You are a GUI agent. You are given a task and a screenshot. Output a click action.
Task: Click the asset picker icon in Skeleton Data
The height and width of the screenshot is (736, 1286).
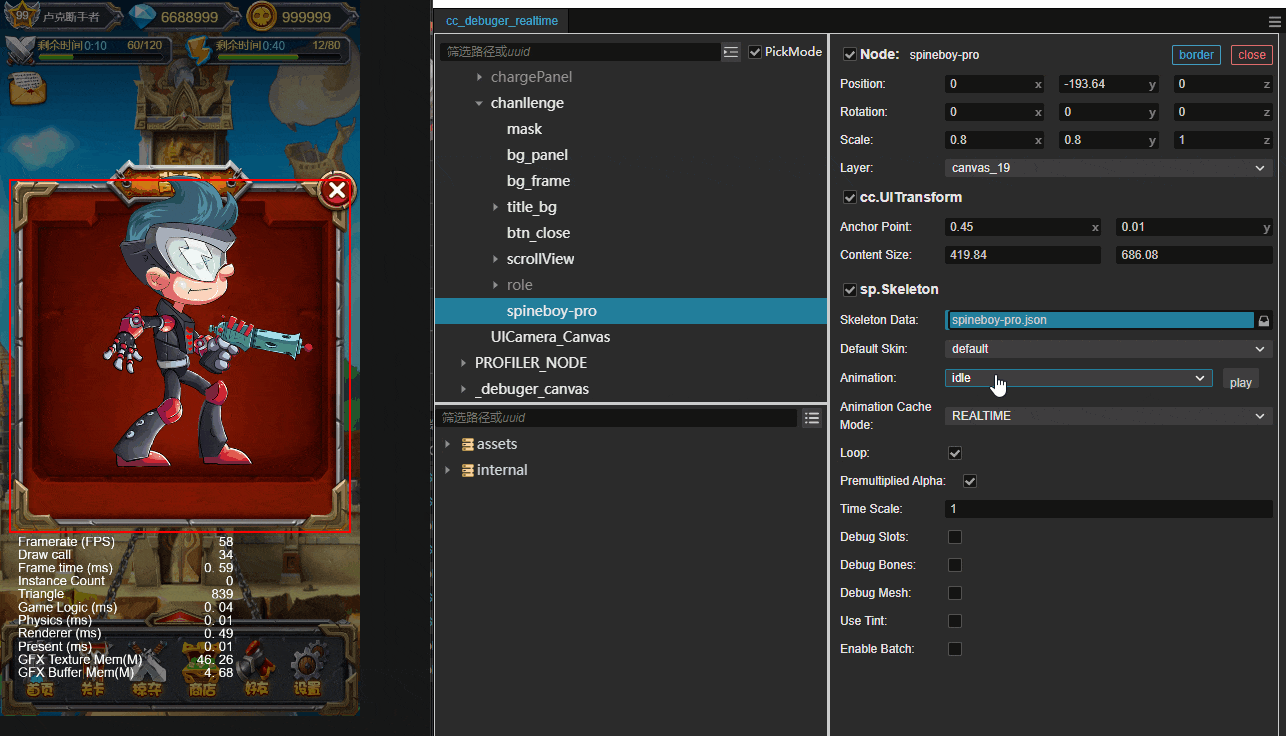pyautogui.click(x=1264, y=321)
